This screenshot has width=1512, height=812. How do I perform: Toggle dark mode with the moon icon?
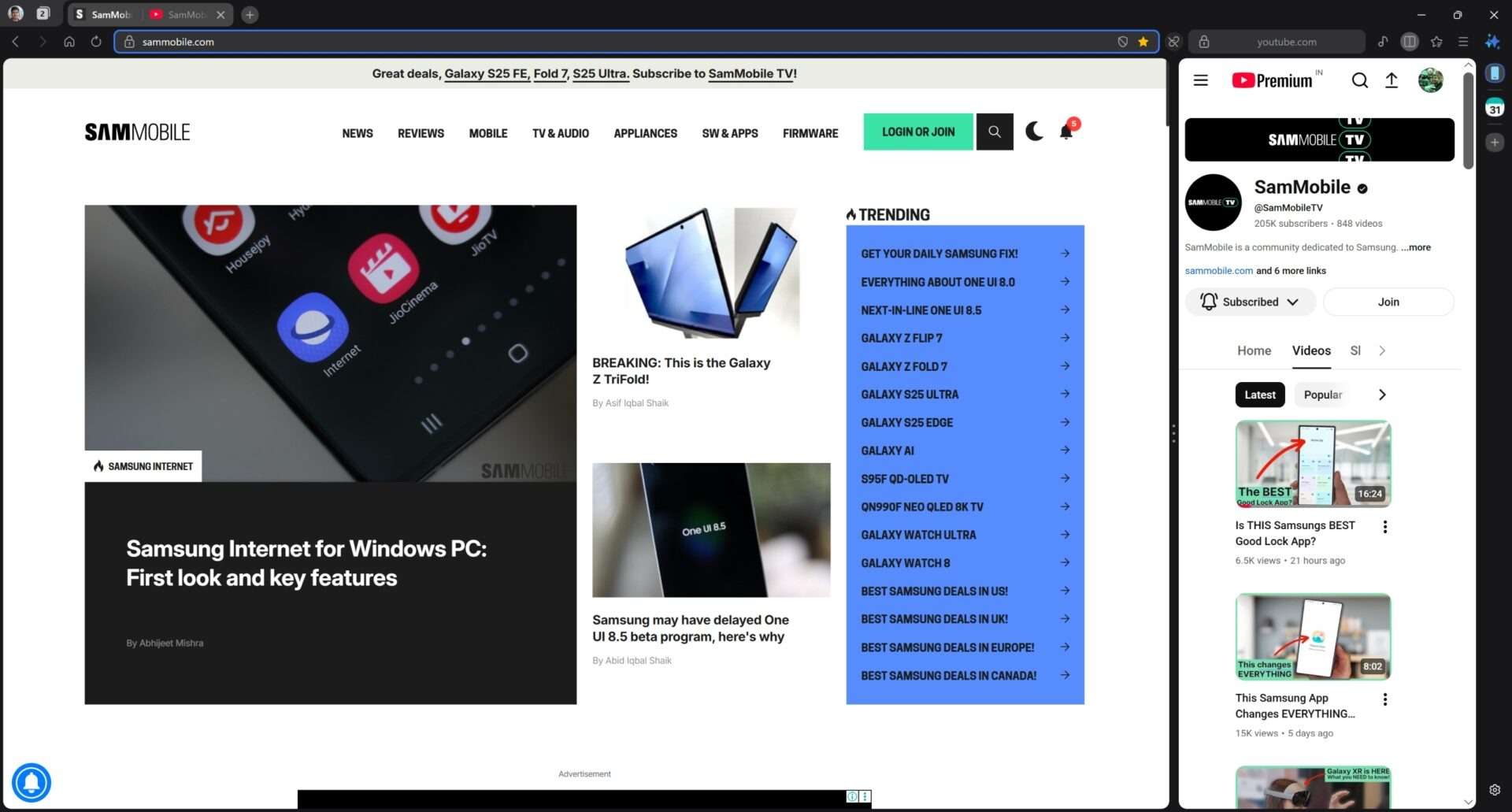[1034, 132]
